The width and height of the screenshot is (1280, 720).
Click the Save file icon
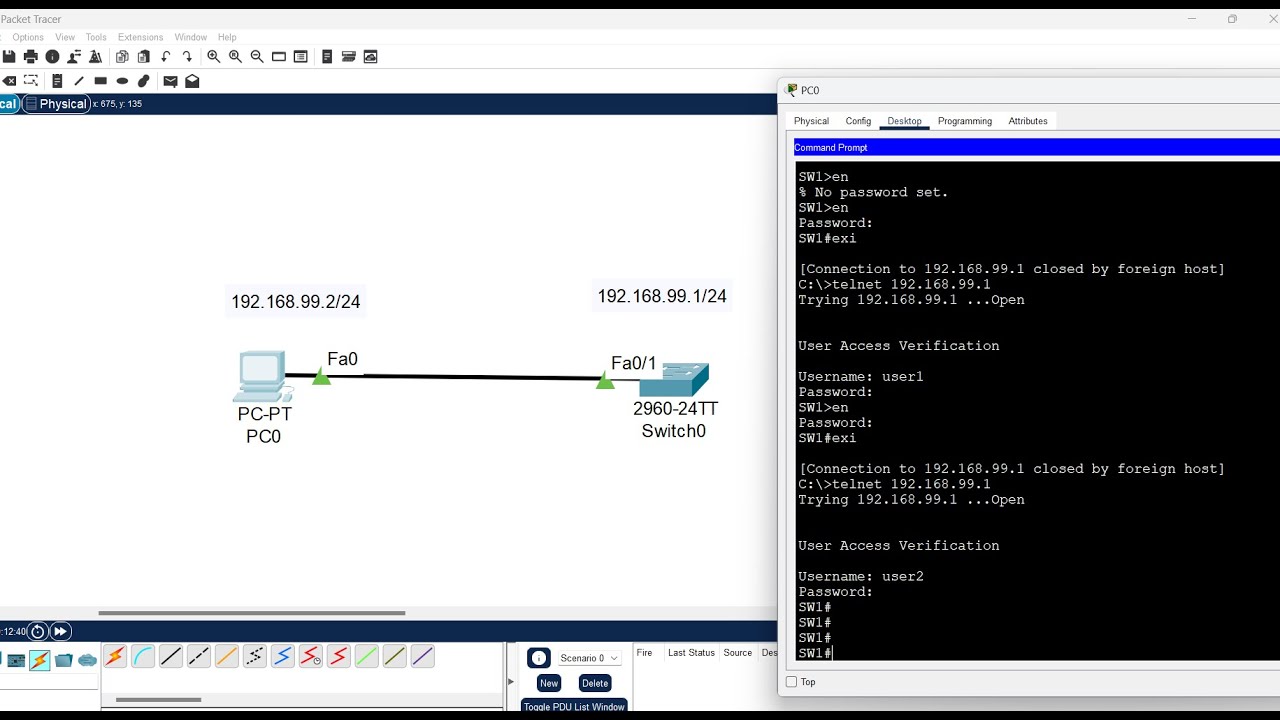pyautogui.click(x=9, y=57)
